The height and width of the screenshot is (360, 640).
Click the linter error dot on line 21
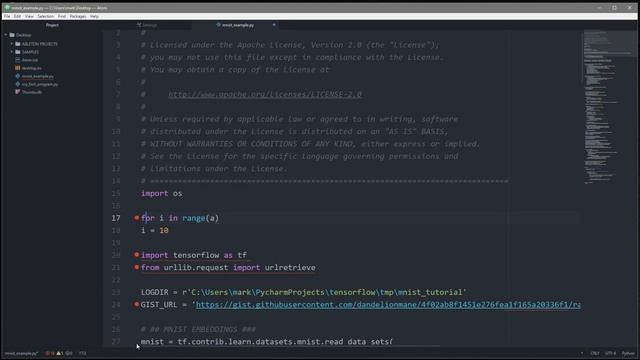pos(137,267)
